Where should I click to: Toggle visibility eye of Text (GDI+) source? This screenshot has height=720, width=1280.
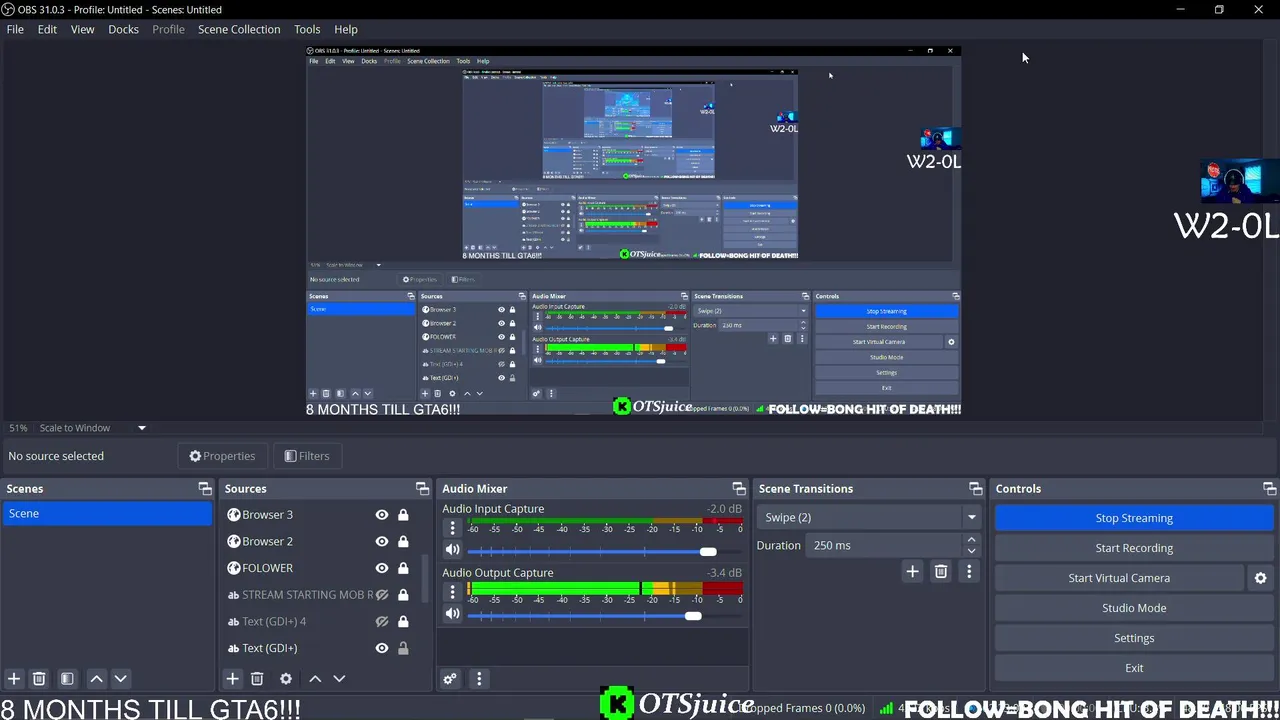(x=382, y=648)
